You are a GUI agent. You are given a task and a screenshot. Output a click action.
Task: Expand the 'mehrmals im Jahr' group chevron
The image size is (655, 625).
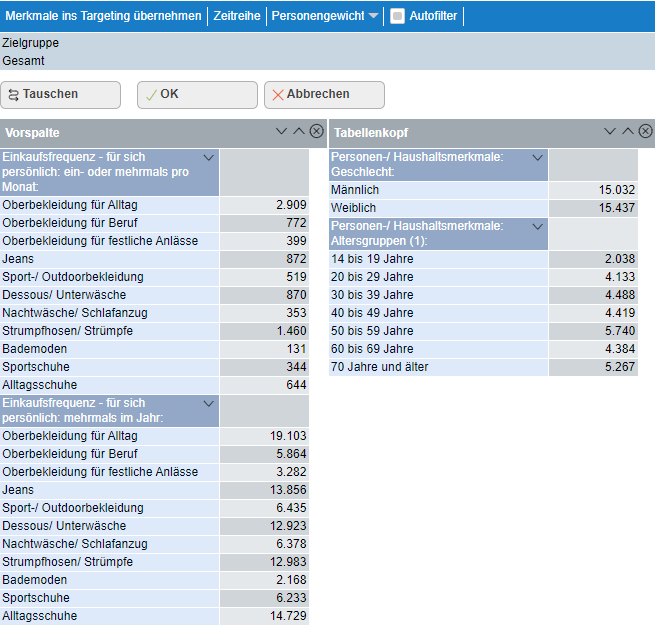coord(208,404)
